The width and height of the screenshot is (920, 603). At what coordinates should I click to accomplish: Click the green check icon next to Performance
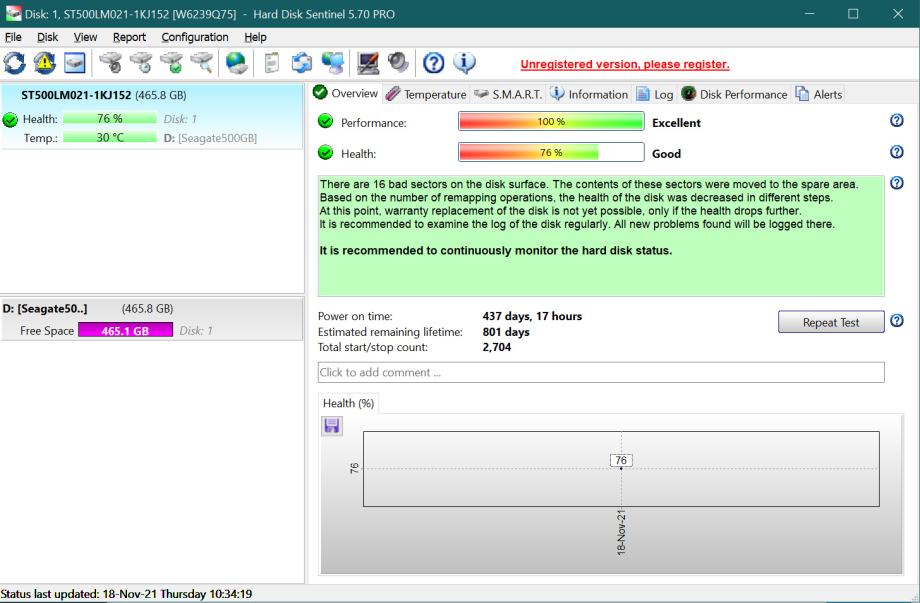pos(326,121)
